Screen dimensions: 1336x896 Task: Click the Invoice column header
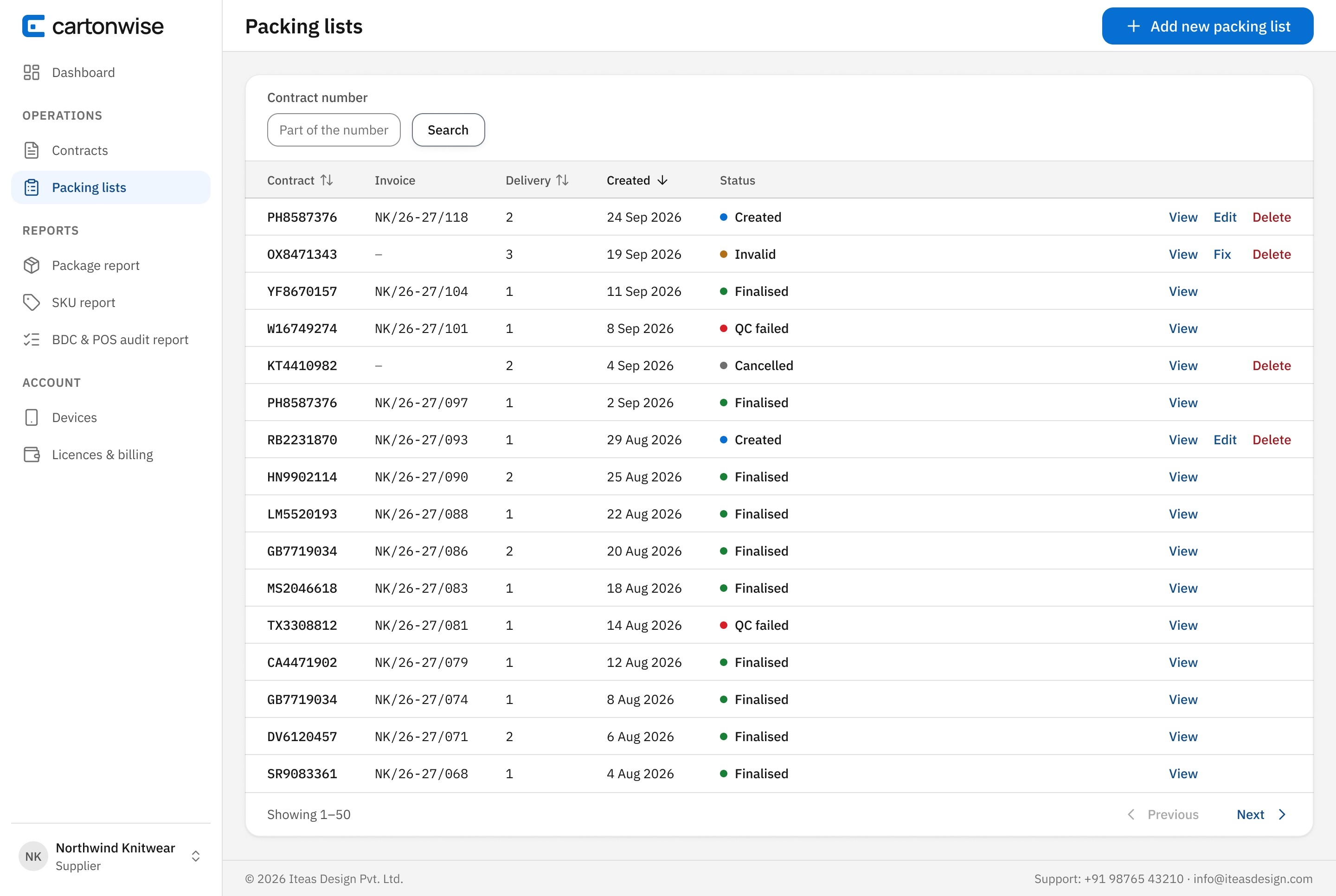(x=395, y=180)
